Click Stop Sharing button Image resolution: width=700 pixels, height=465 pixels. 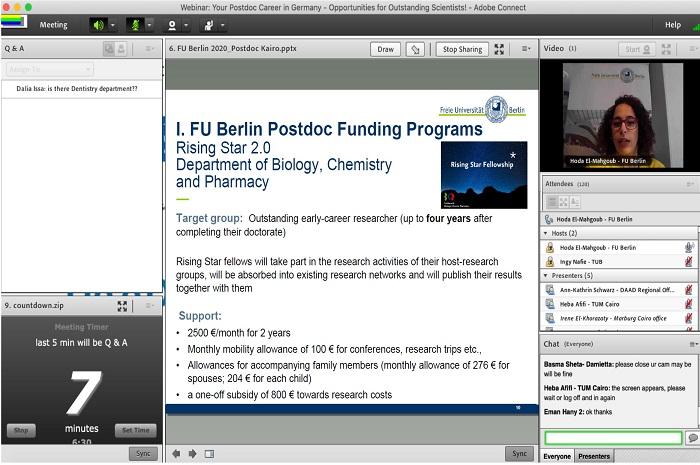point(462,50)
